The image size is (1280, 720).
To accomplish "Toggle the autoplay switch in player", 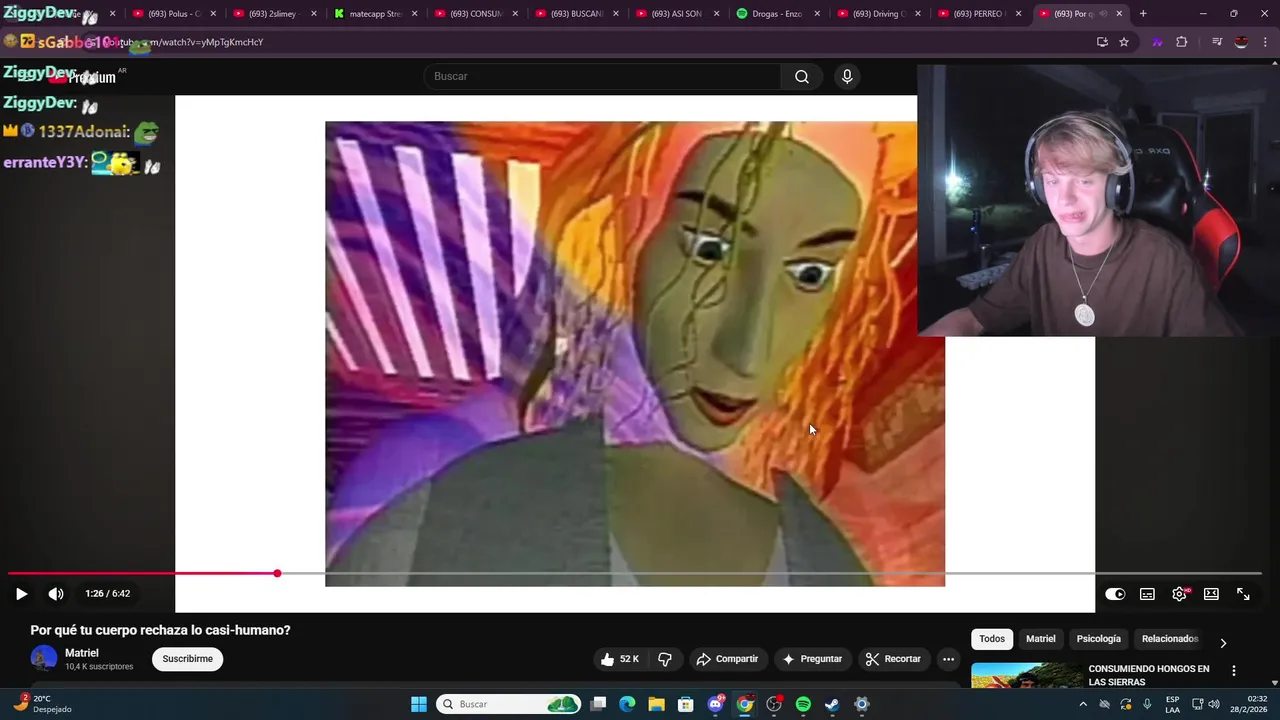I will [x=1115, y=594].
